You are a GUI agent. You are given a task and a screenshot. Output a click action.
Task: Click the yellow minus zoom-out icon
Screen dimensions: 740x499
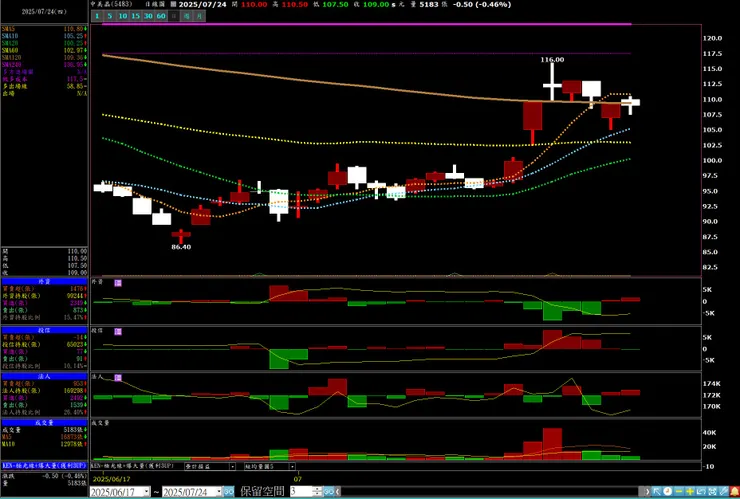(x=679, y=491)
